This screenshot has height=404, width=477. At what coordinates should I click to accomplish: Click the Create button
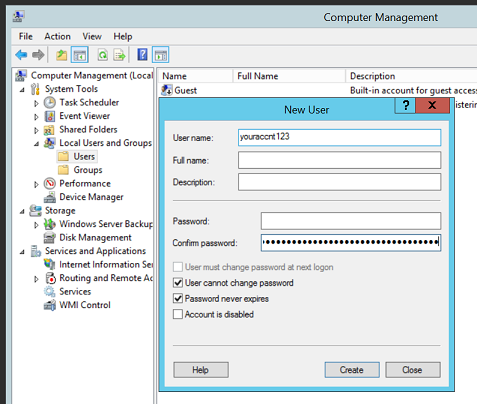click(352, 370)
